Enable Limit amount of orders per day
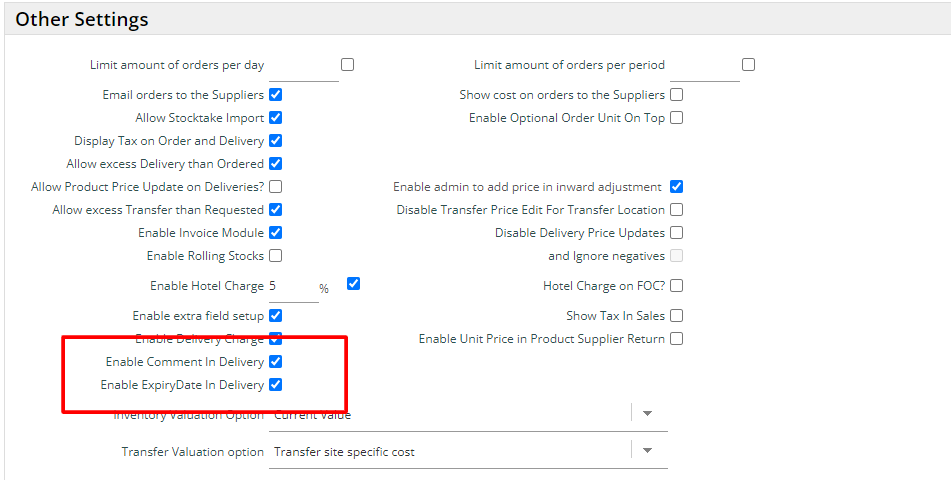The height and width of the screenshot is (480, 951). click(347, 65)
